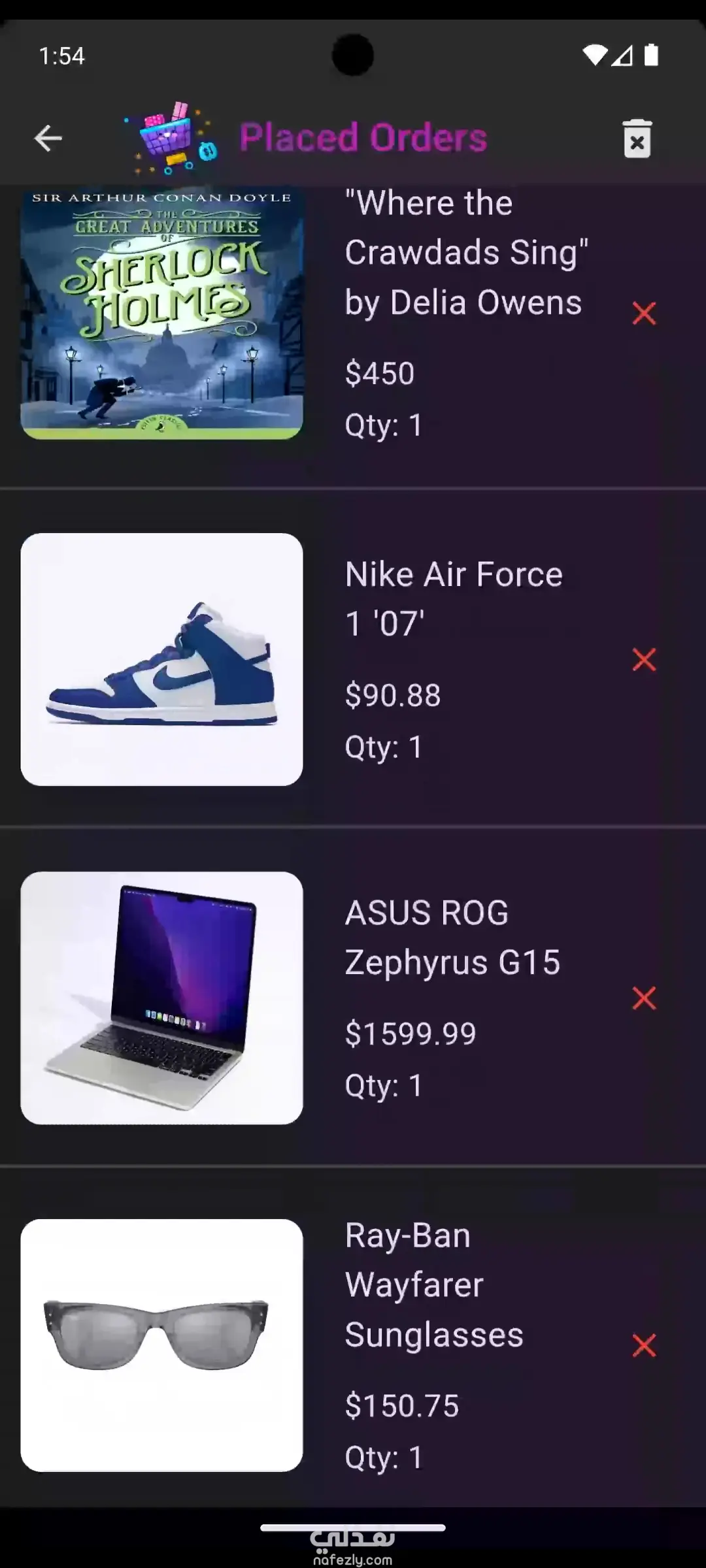
Task: Open the Sherlock Holmes book cover image
Action: pos(161,312)
